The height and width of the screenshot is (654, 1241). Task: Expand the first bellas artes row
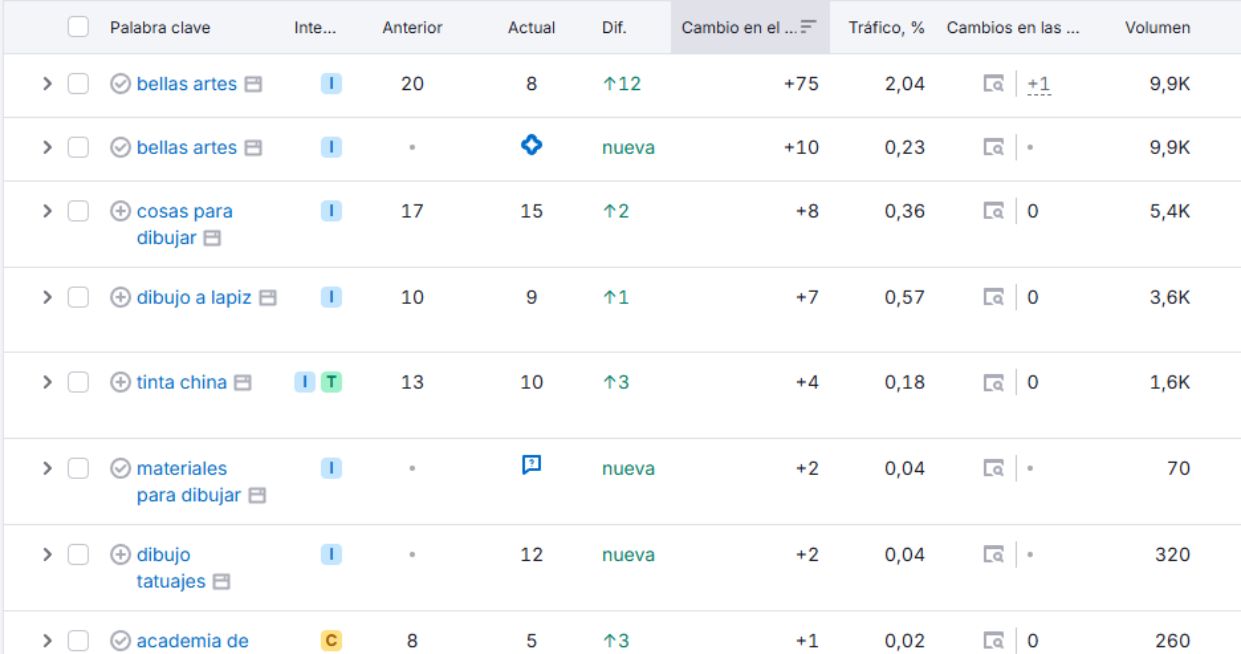pyautogui.click(x=47, y=84)
